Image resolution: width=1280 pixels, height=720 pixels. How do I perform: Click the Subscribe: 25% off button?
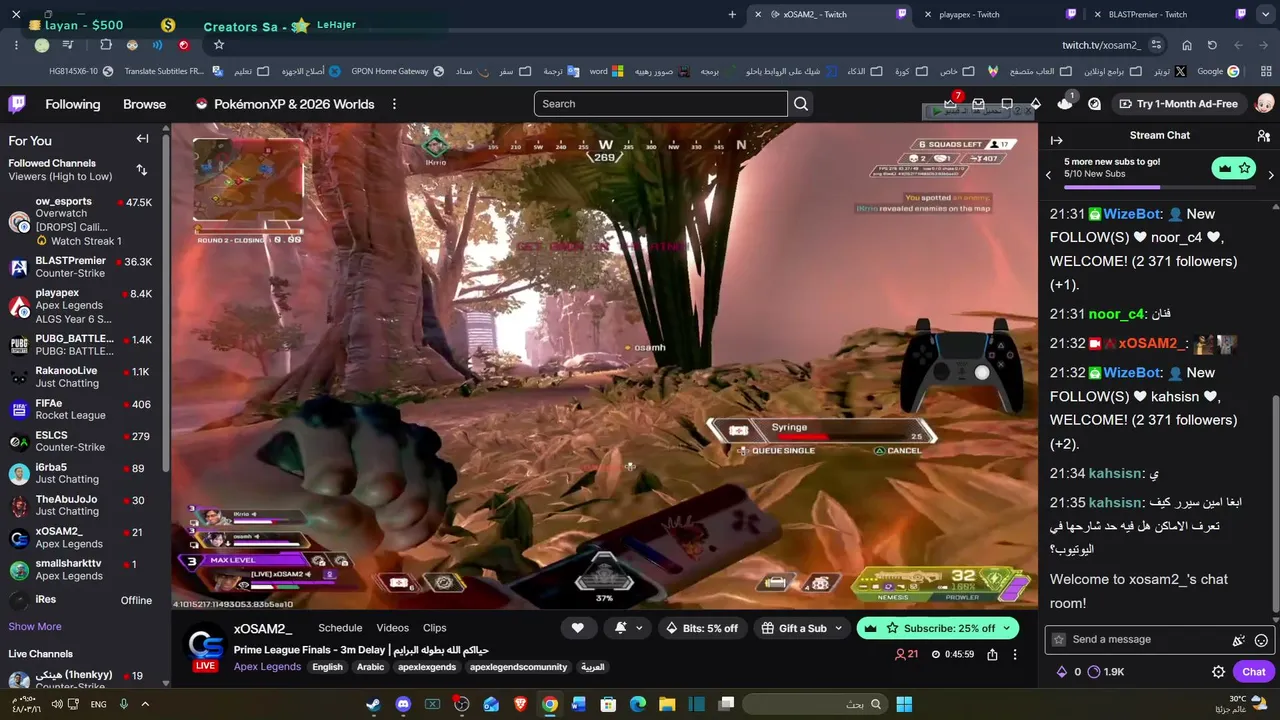(x=938, y=628)
